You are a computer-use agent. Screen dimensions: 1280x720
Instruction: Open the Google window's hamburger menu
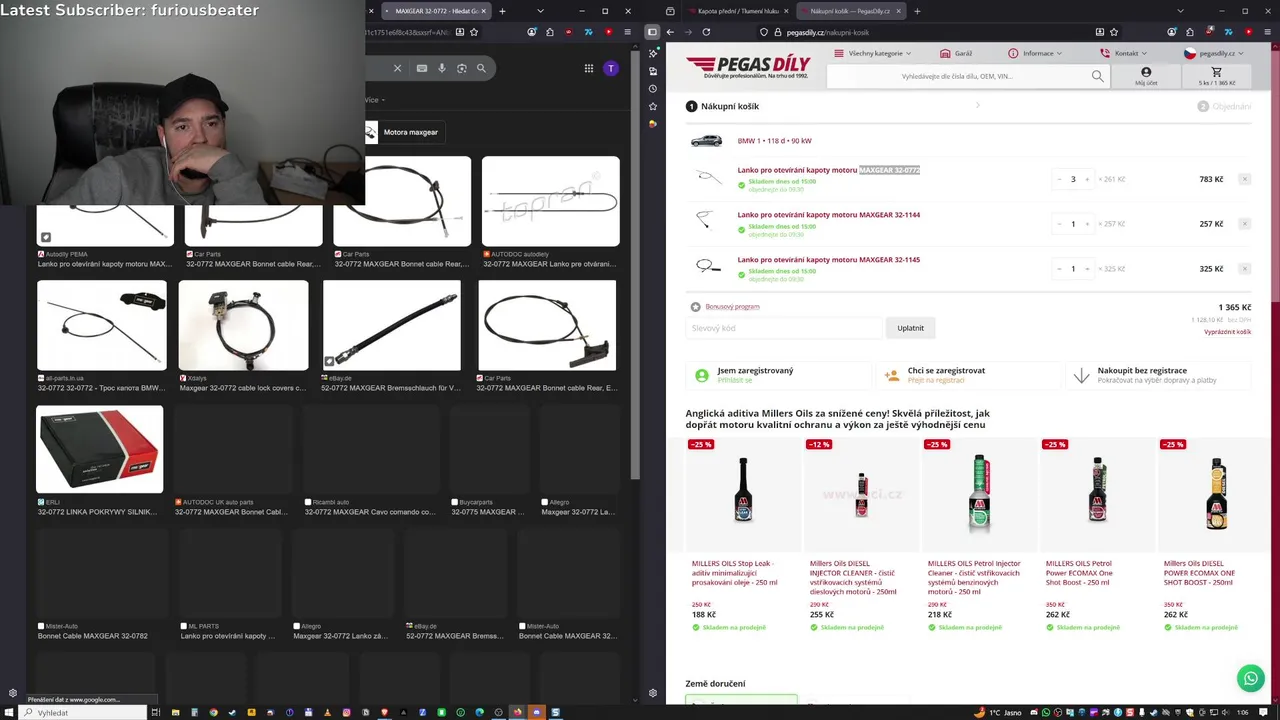pos(627,32)
